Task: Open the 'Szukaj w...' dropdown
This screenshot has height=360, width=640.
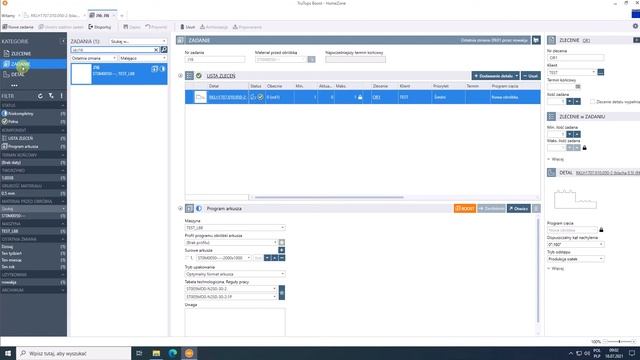Action: (138, 41)
